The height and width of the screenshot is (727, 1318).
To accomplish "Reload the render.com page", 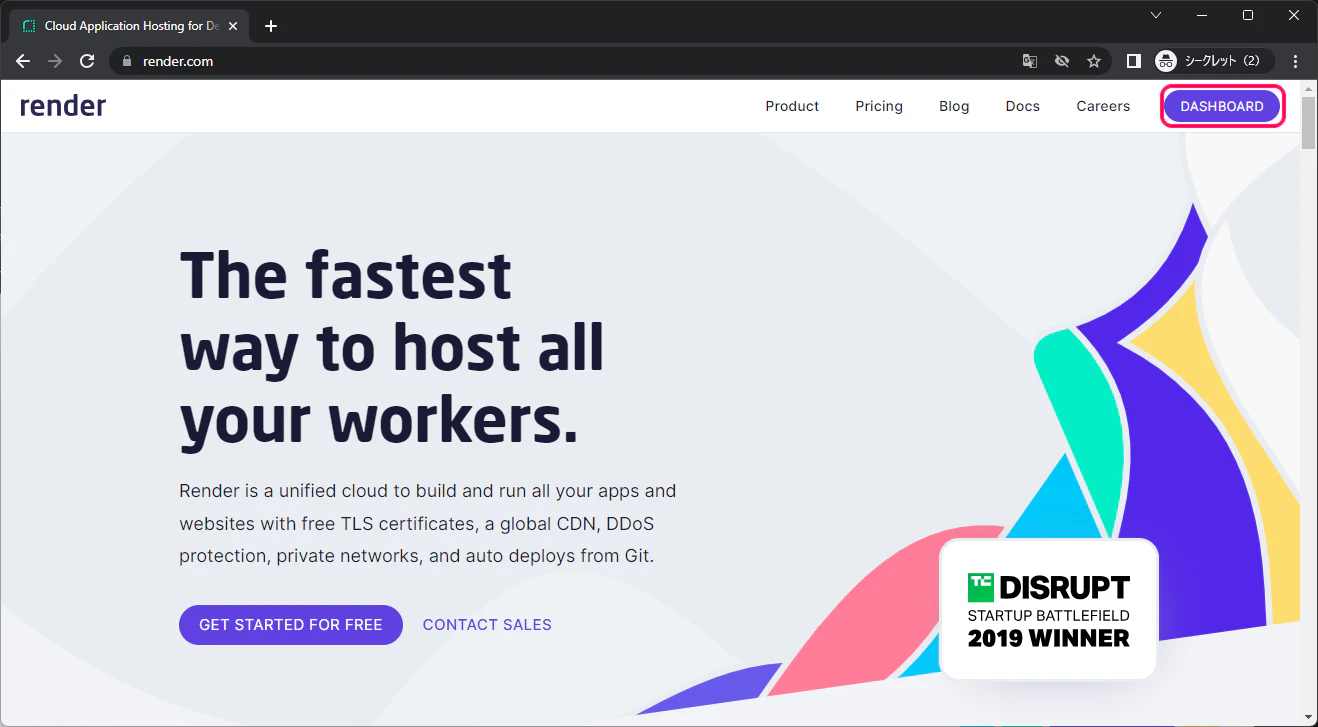I will click(x=87, y=61).
